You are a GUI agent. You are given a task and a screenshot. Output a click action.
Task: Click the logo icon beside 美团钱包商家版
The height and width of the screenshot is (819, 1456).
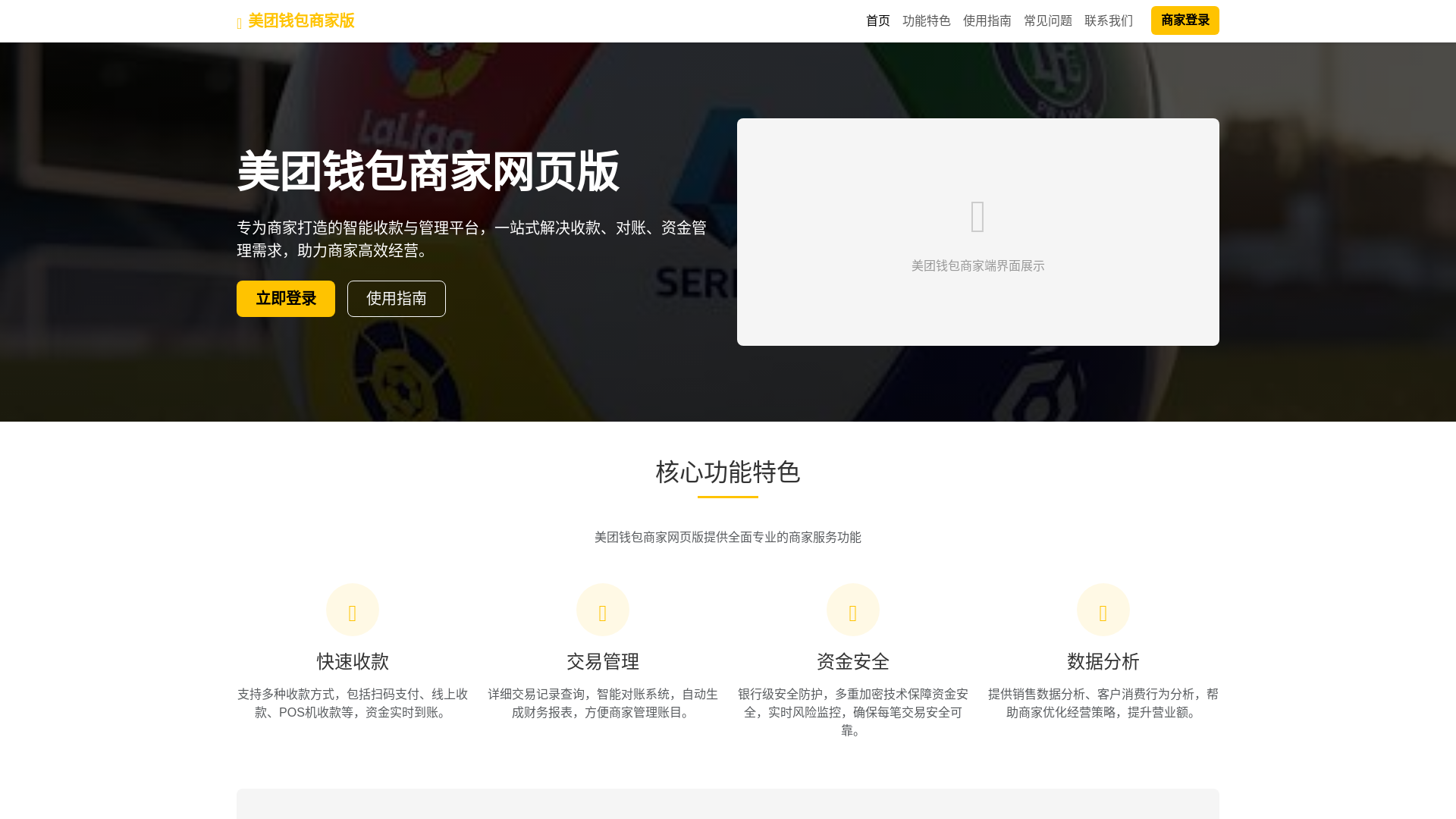pyautogui.click(x=240, y=24)
